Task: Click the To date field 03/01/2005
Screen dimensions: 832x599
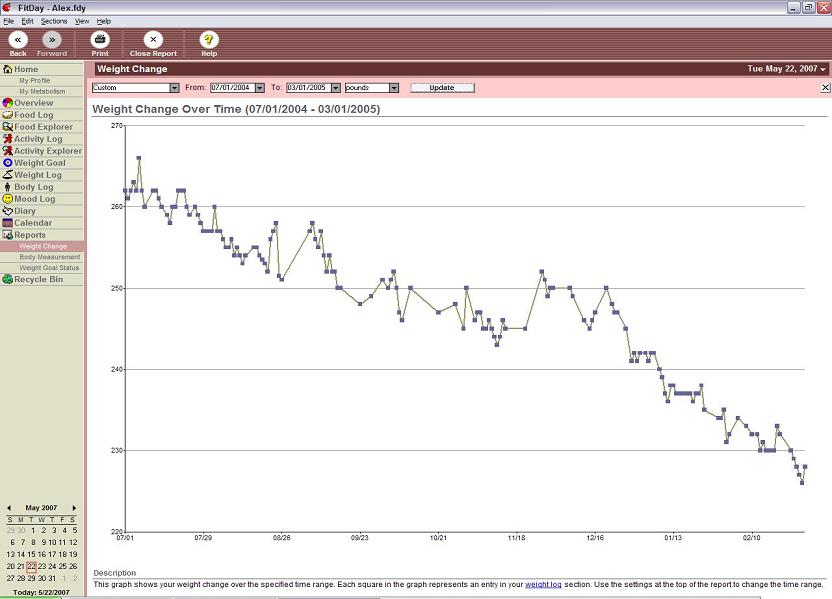Action: click(308, 88)
